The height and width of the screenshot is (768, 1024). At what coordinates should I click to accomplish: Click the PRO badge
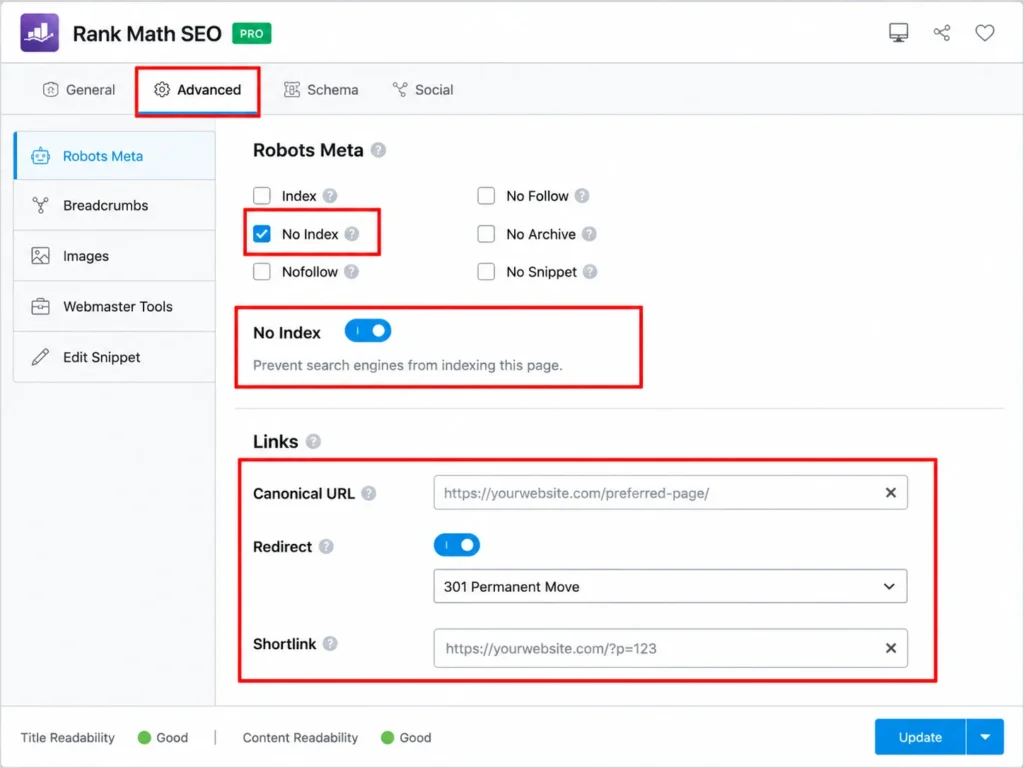tap(251, 33)
